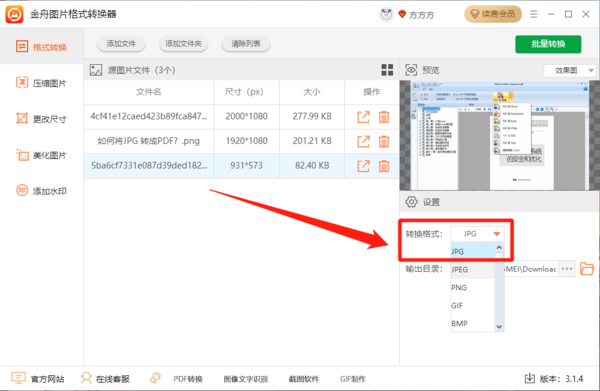Open file 4cf41e12caed423b89fca847 export icon

[364, 117]
